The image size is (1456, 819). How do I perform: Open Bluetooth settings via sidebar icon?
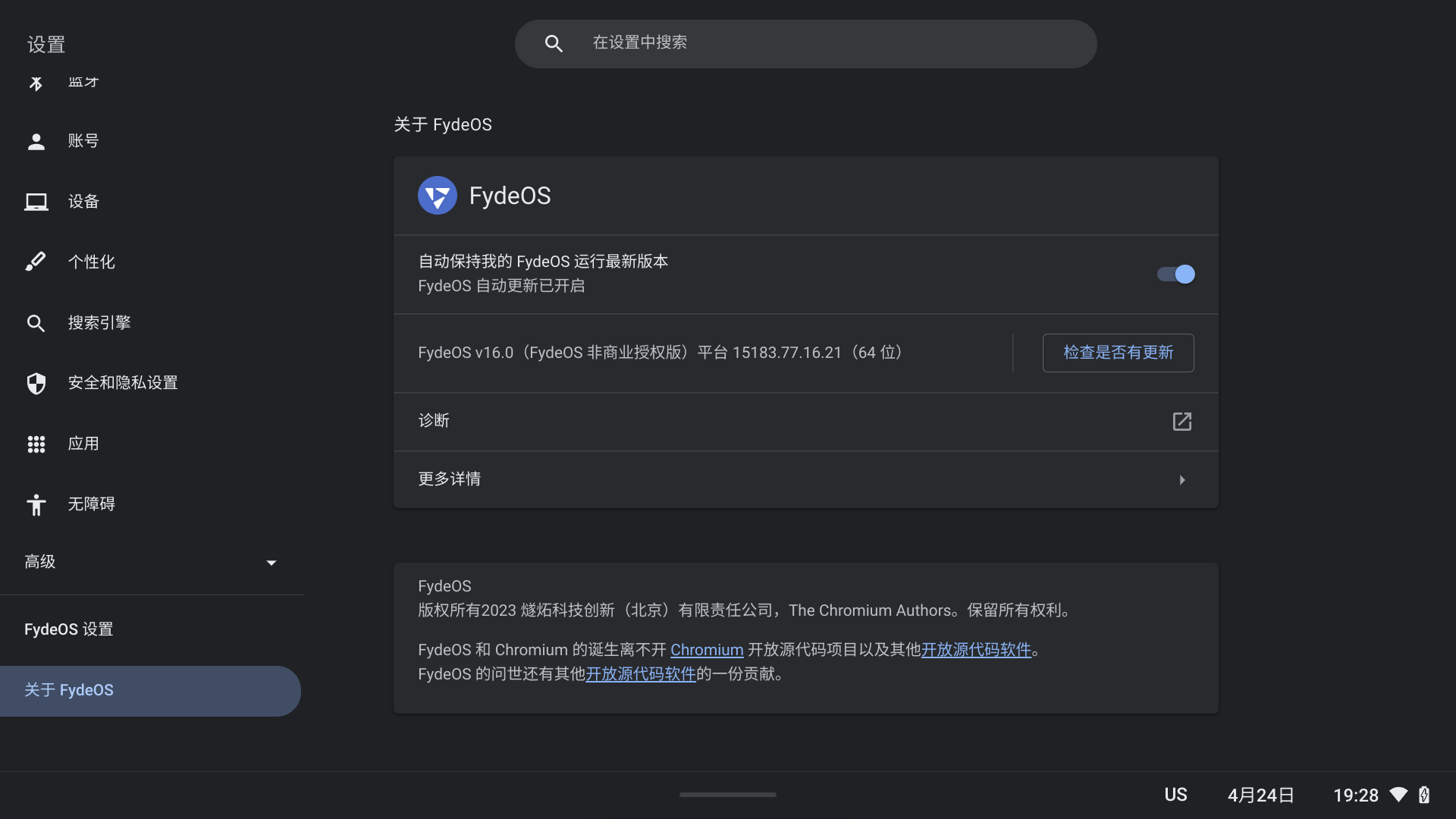tap(36, 83)
